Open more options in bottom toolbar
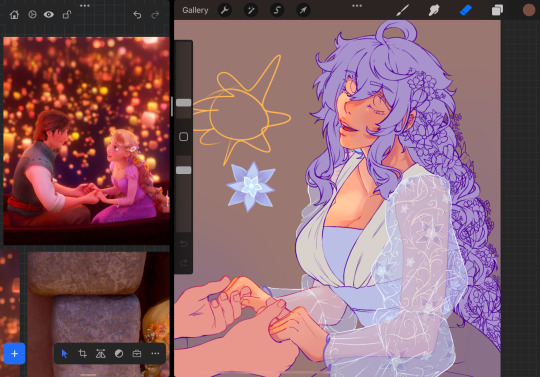This screenshot has height=377, width=540. [155, 353]
